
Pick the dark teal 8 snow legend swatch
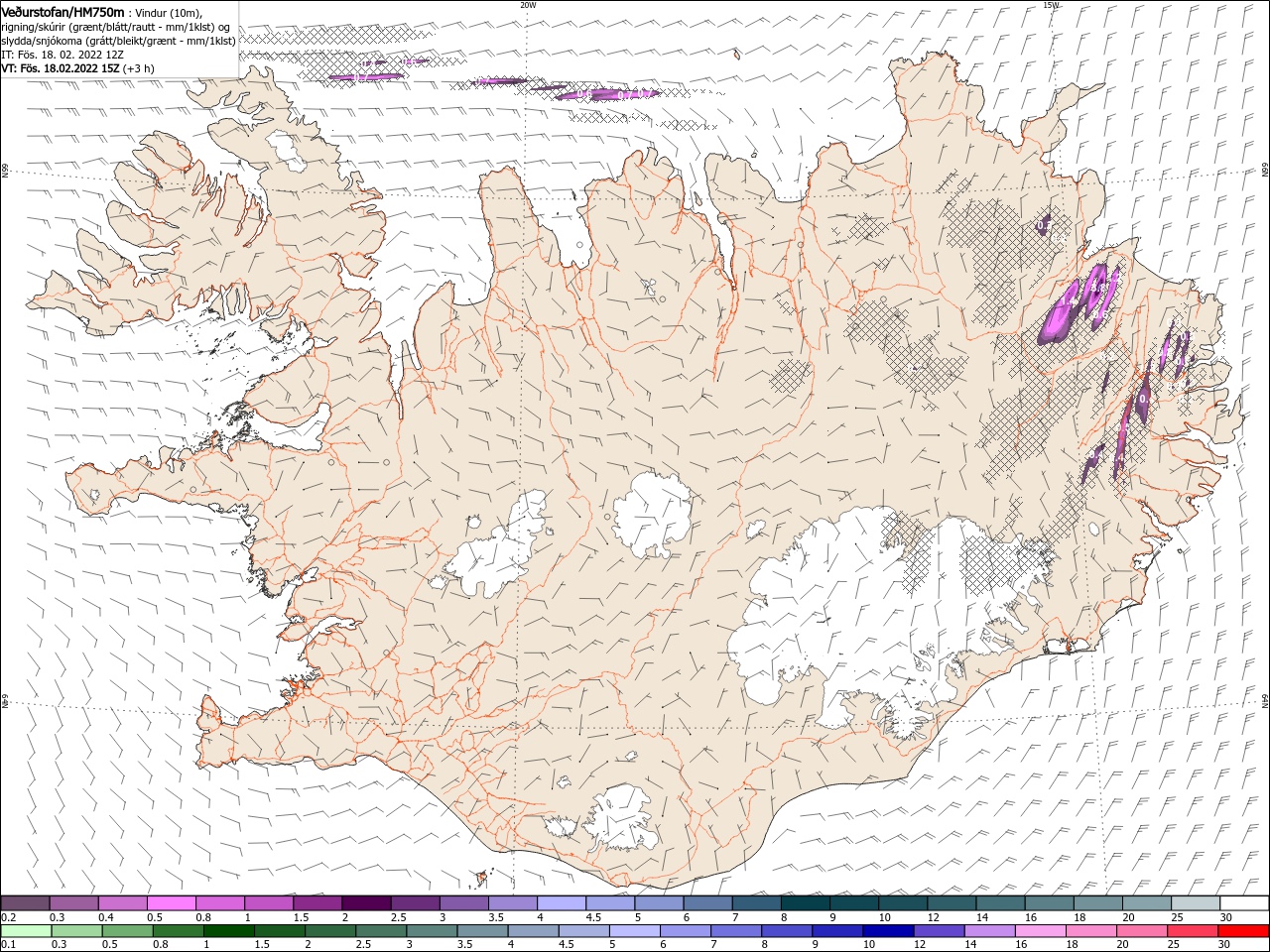(x=805, y=903)
